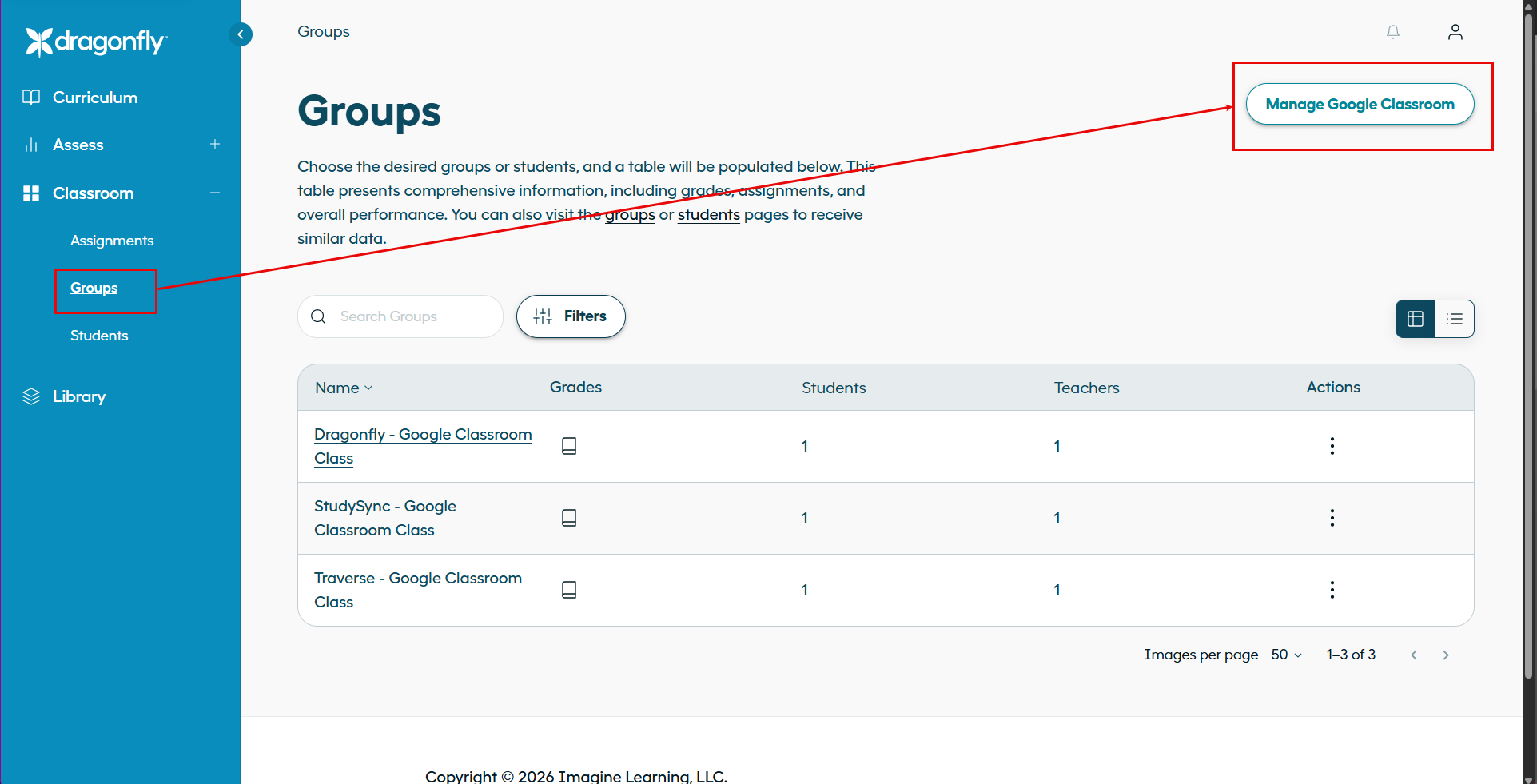
Task: Open Library in sidebar
Action: point(79,396)
